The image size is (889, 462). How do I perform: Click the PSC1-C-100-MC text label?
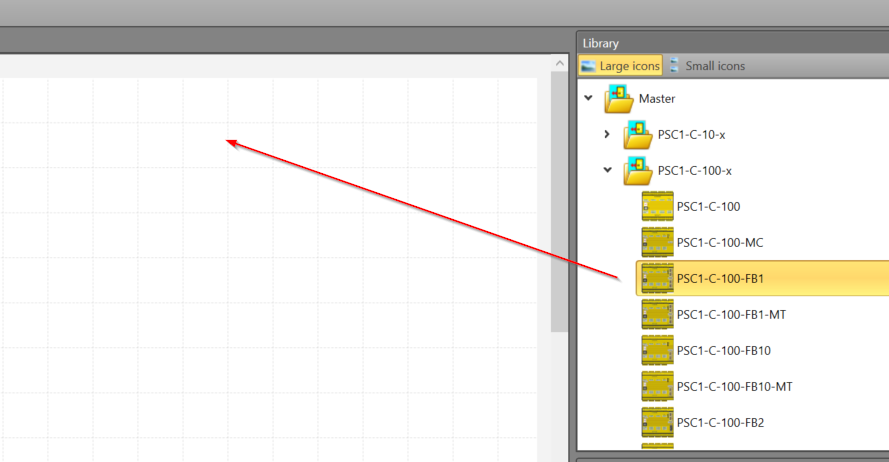coord(720,243)
